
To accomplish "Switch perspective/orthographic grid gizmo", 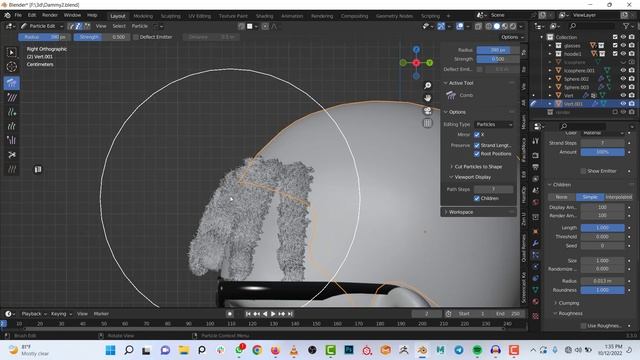I will (x=427, y=123).
